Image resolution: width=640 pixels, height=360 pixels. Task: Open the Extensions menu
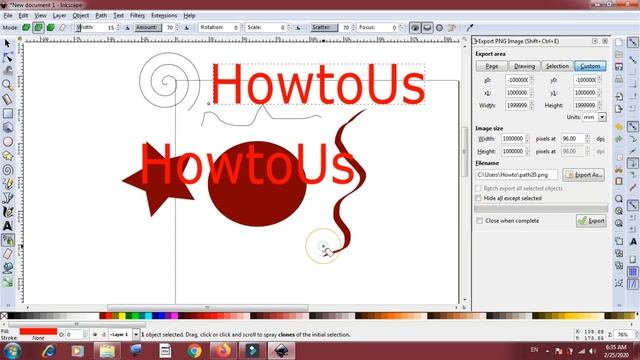pos(164,16)
